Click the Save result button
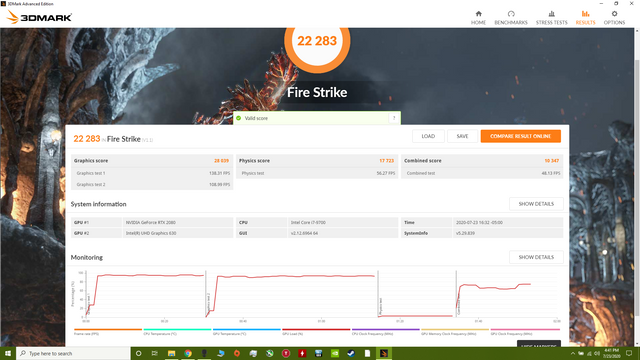This screenshot has width=640, height=360. pyautogui.click(x=462, y=136)
